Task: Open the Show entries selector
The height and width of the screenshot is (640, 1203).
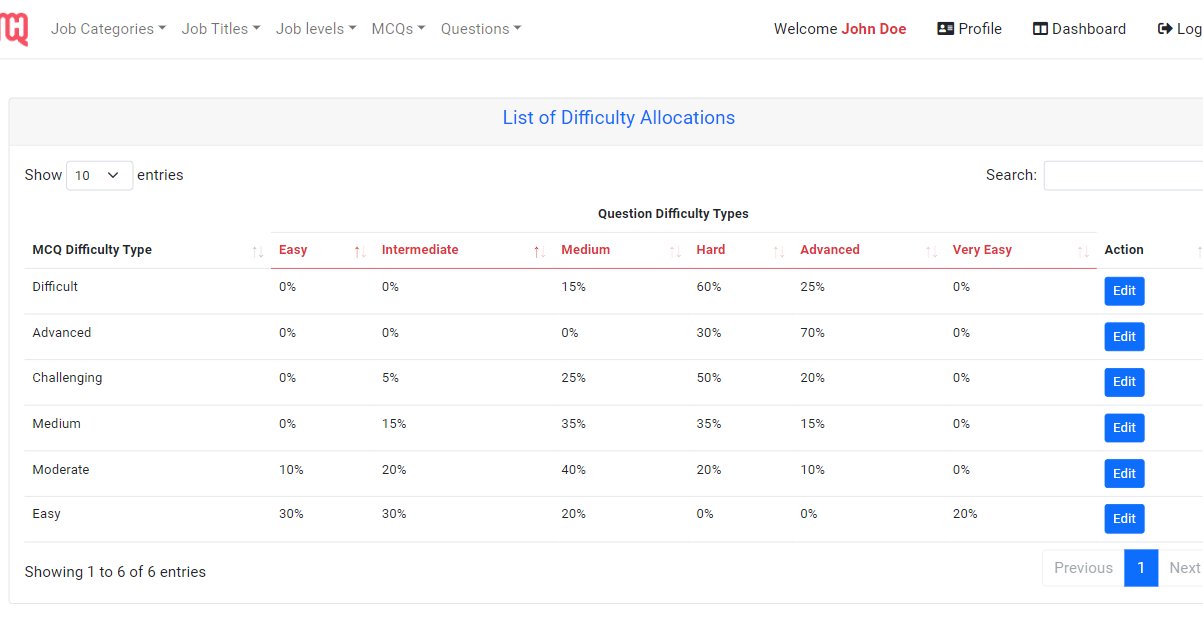Action: (x=99, y=174)
